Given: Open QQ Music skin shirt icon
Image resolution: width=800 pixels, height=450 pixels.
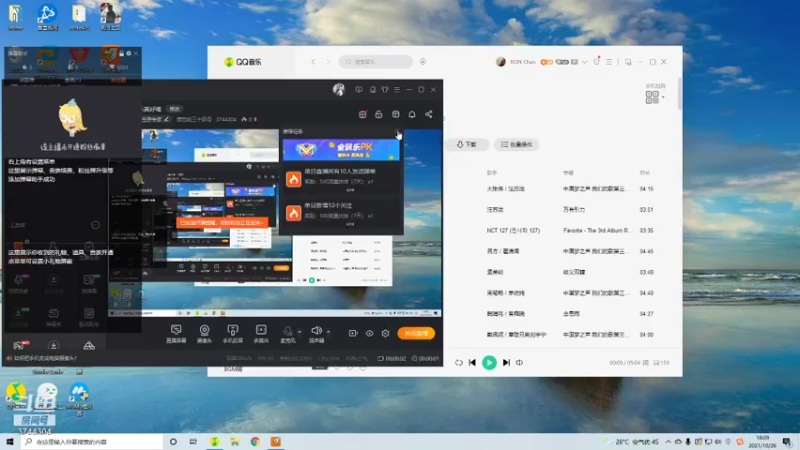Looking at the screenshot, I should coord(596,62).
